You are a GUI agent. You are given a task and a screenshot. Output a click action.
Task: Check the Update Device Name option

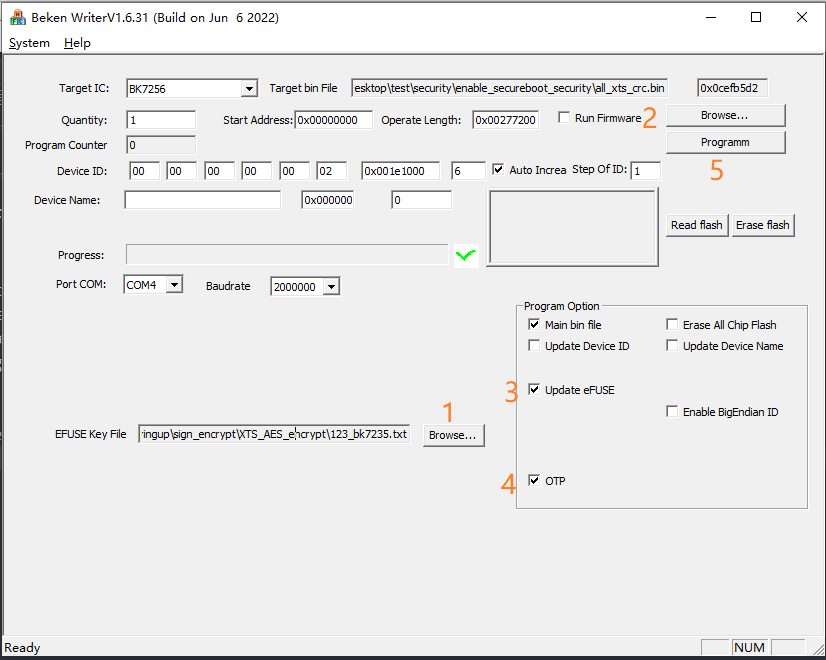[x=673, y=346]
